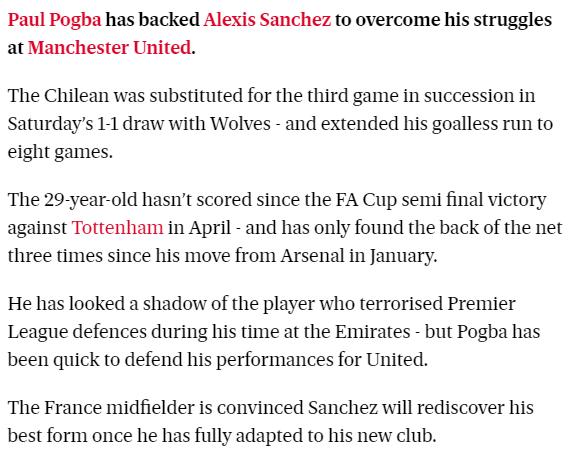The image size is (570, 469).
Task: Click the unlinked Pogba in the fourth paragraph
Action: (482, 332)
